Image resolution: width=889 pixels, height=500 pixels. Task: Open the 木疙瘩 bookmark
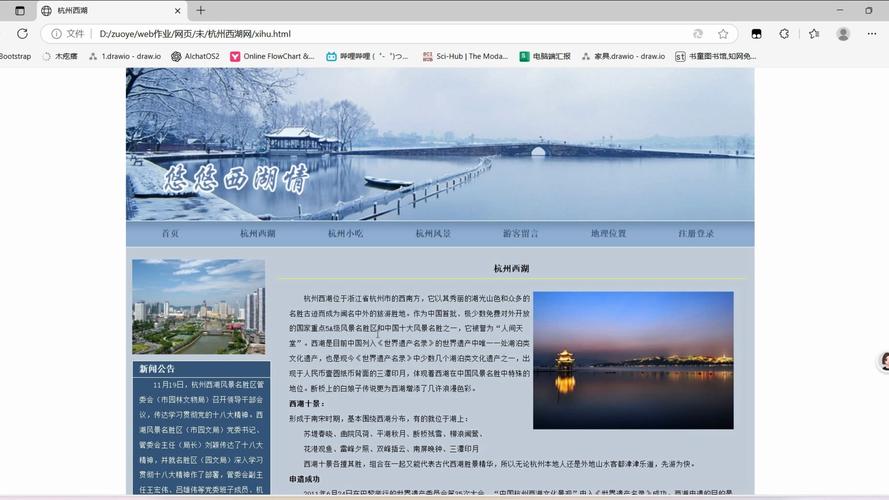coord(60,56)
